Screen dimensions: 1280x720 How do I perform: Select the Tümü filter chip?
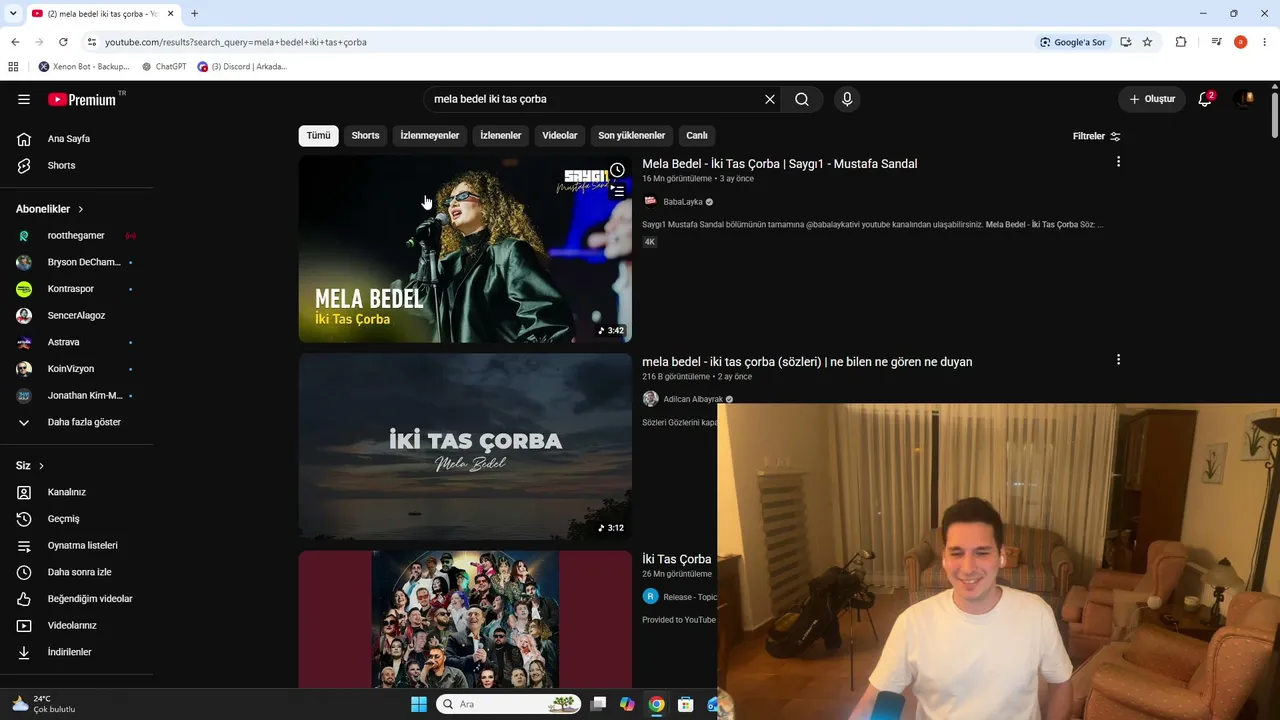(318, 136)
